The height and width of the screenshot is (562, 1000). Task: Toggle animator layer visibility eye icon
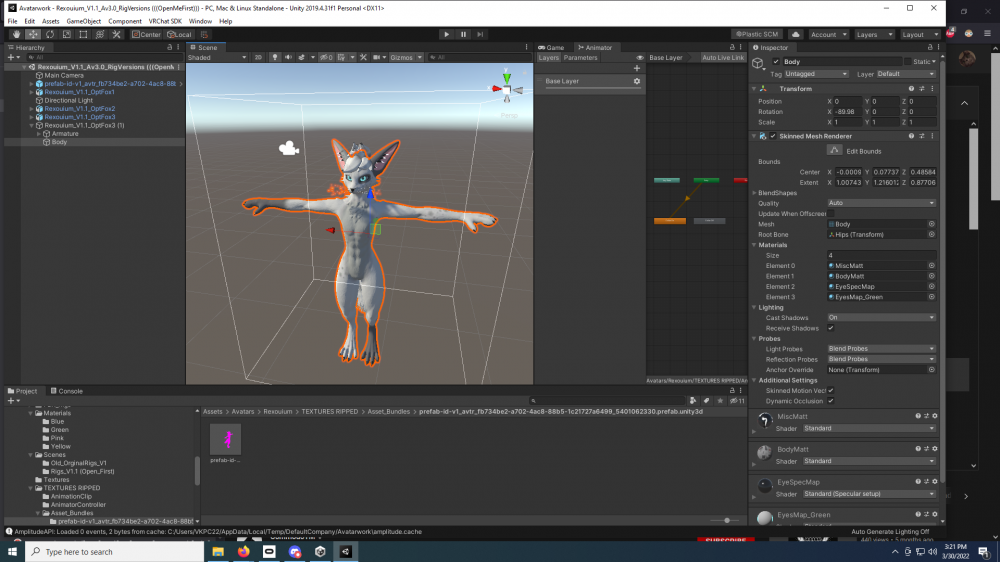[640, 57]
